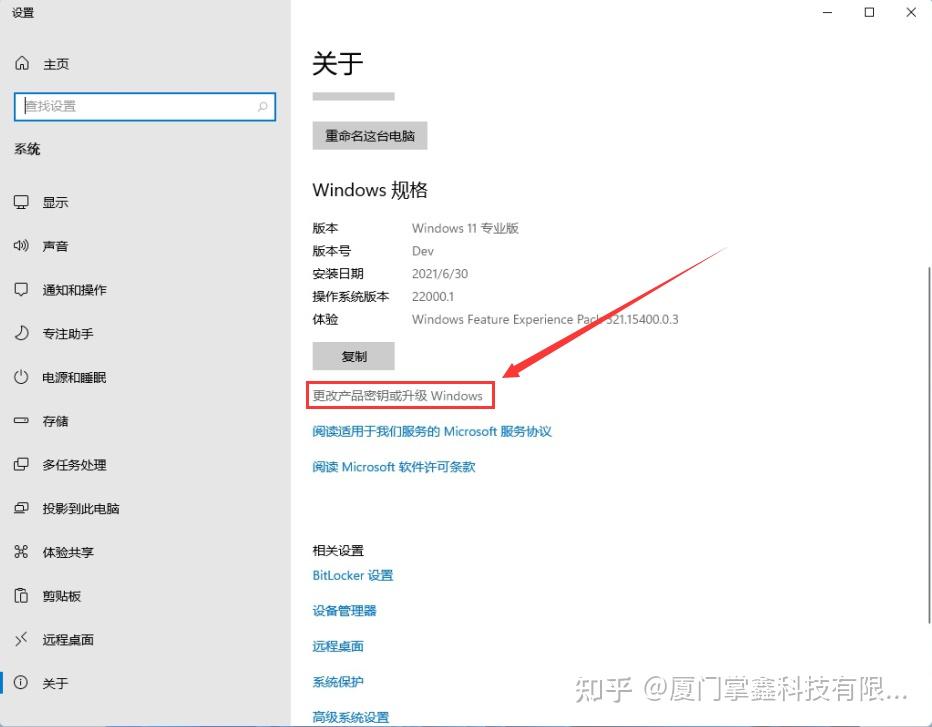Open 设备管理器 link
The width and height of the screenshot is (932, 727).
coord(345,610)
